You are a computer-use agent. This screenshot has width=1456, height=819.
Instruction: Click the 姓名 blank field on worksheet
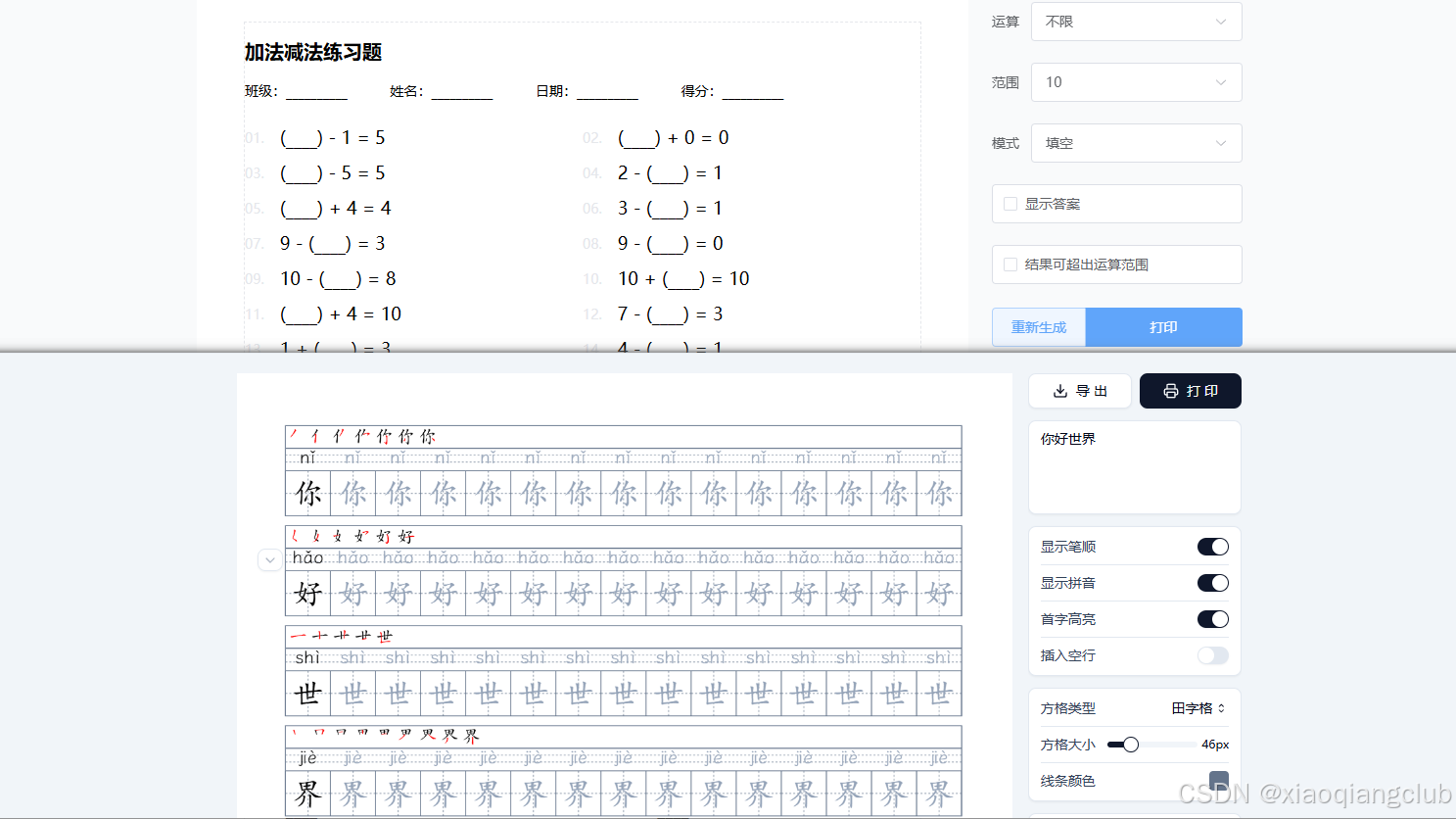(462, 92)
